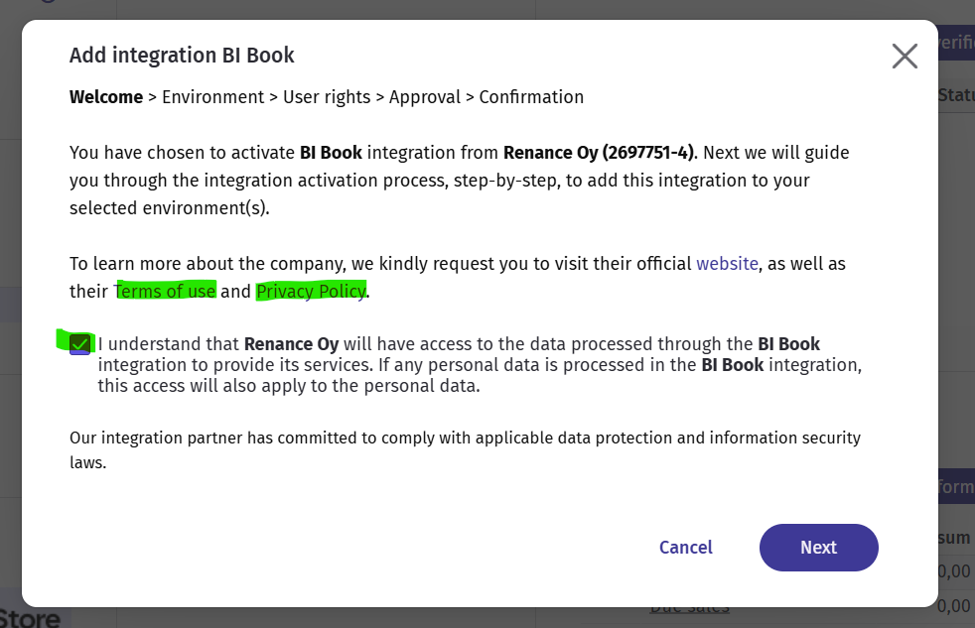Screen dimensions: 975x628
Task: Open the Privacy Policy link
Action: pyautogui.click(x=311, y=291)
